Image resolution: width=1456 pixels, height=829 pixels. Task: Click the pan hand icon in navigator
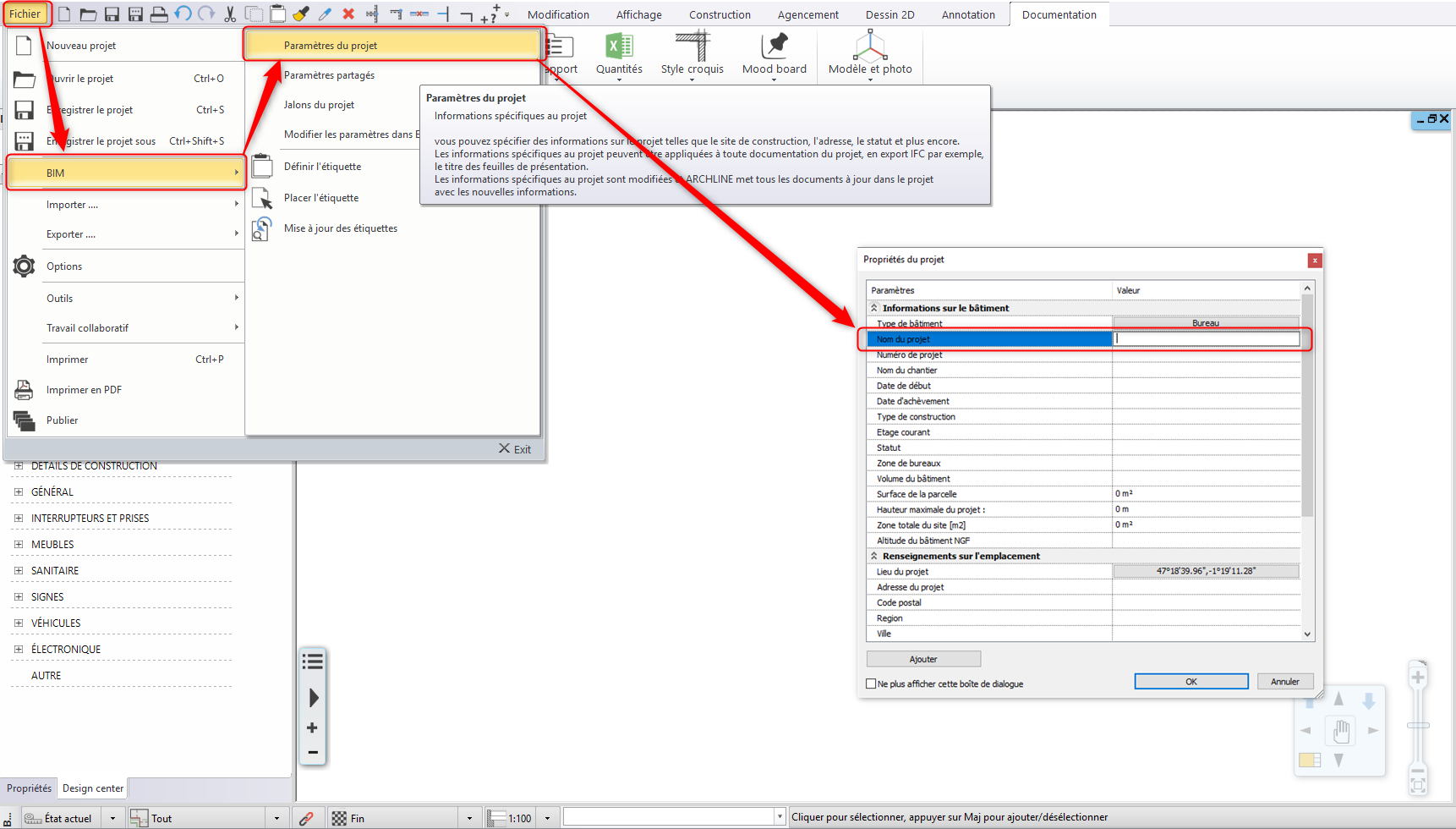(x=1341, y=731)
